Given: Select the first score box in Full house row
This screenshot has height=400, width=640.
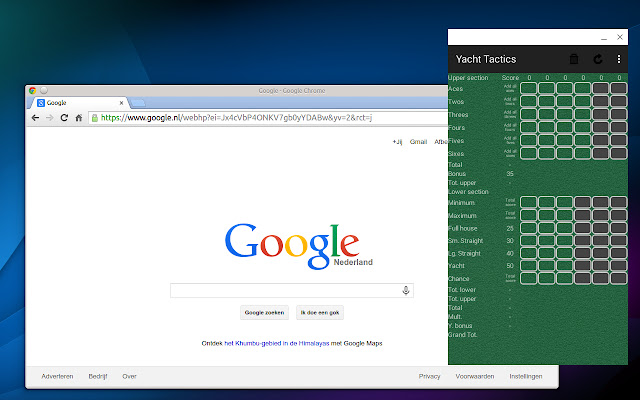Looking at the screenshot, I should pos(529,228).
